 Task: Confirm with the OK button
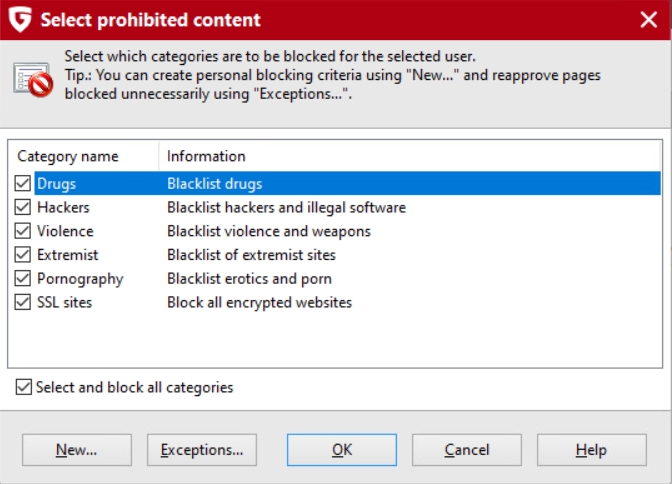[x=342, y=450]
